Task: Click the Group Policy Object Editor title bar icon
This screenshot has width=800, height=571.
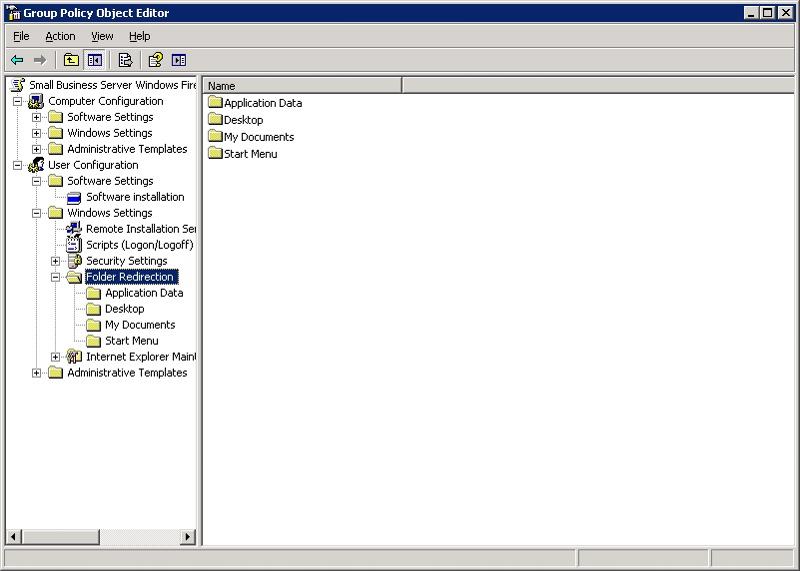Action: pos(13,13)
